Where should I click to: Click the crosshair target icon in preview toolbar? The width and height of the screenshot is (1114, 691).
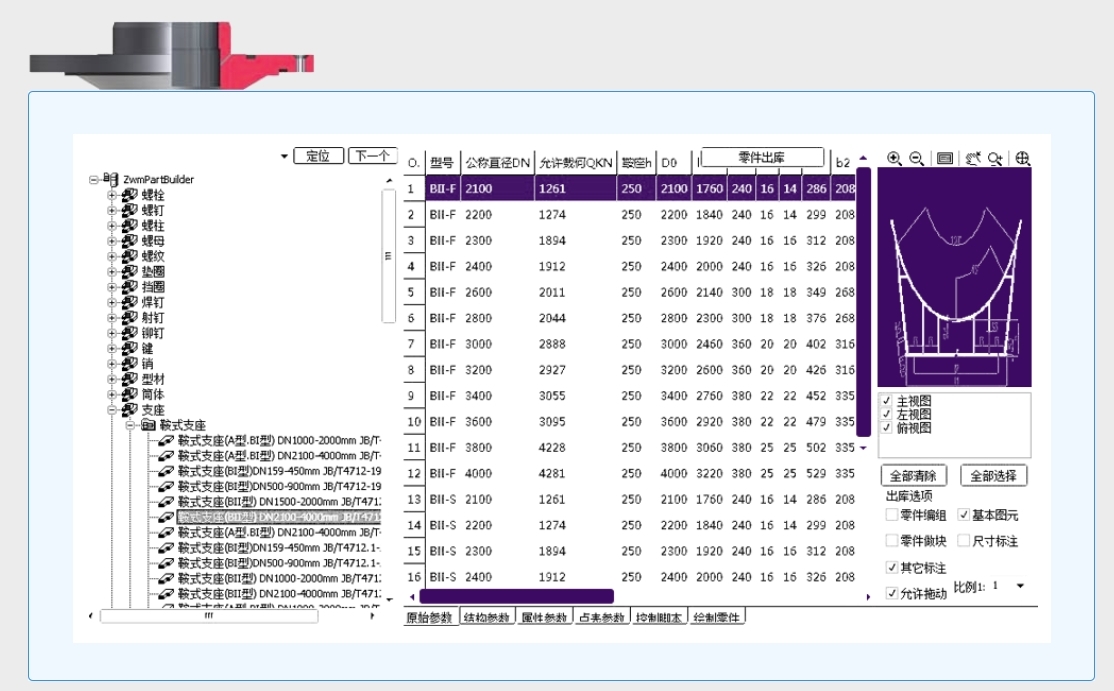1022,158
